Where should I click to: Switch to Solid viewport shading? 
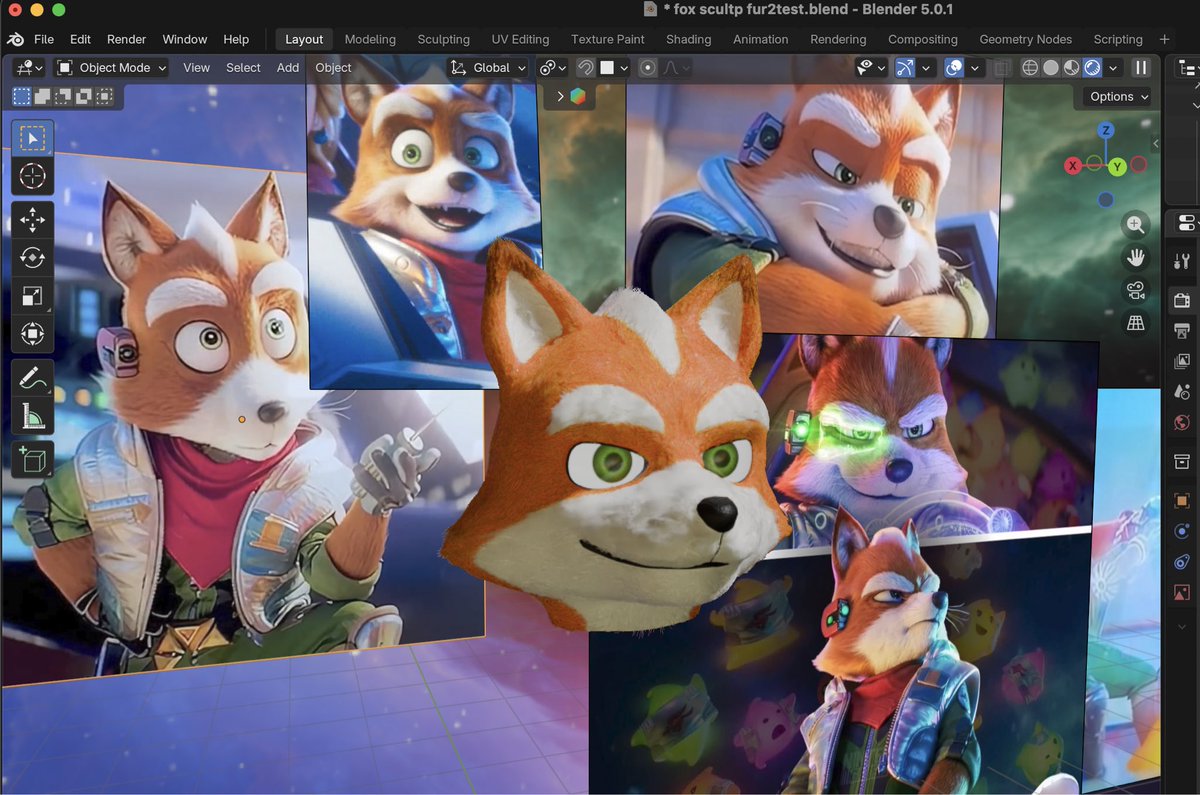coord(1051,68)
